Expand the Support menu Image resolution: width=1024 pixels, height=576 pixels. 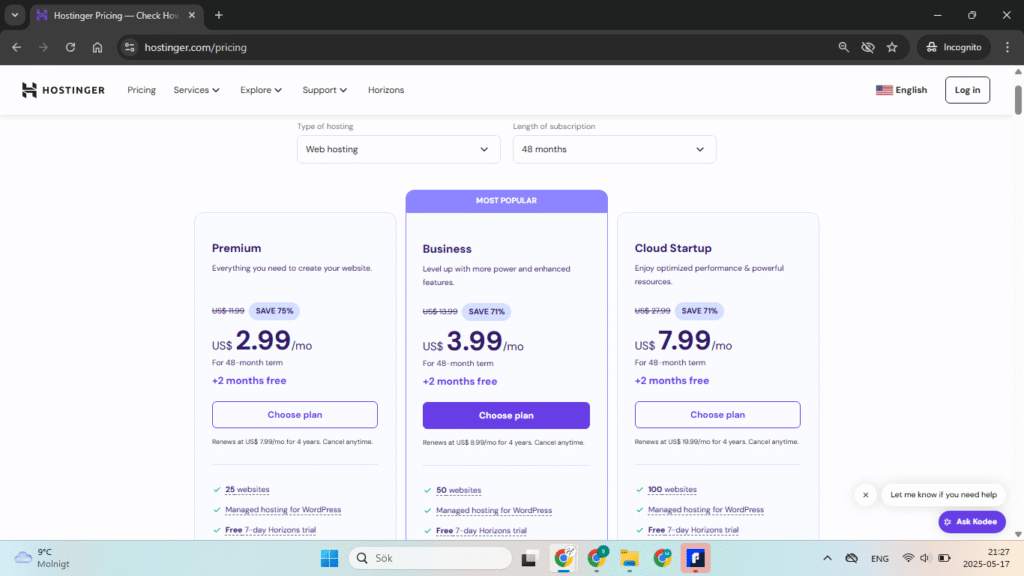pyautogui.click(x=324, y=90)
